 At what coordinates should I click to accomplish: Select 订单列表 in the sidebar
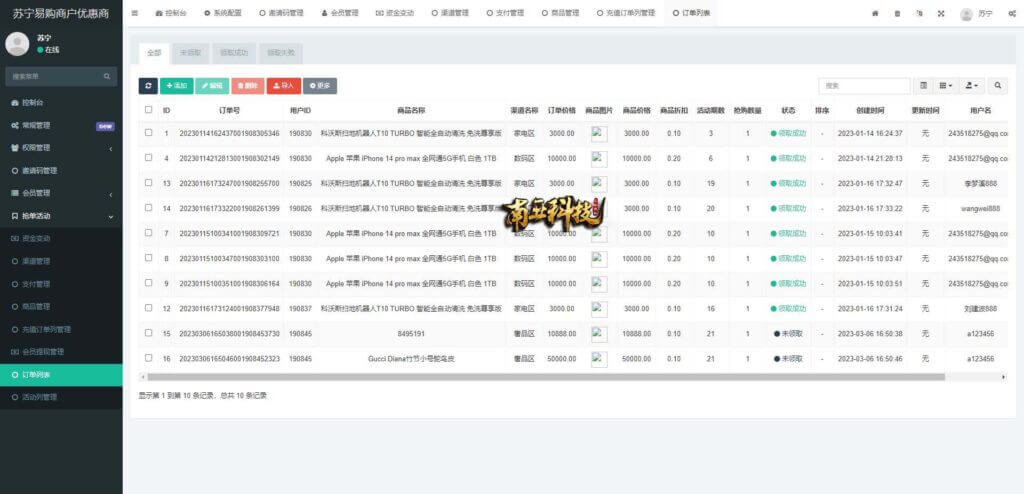point(61,375)
